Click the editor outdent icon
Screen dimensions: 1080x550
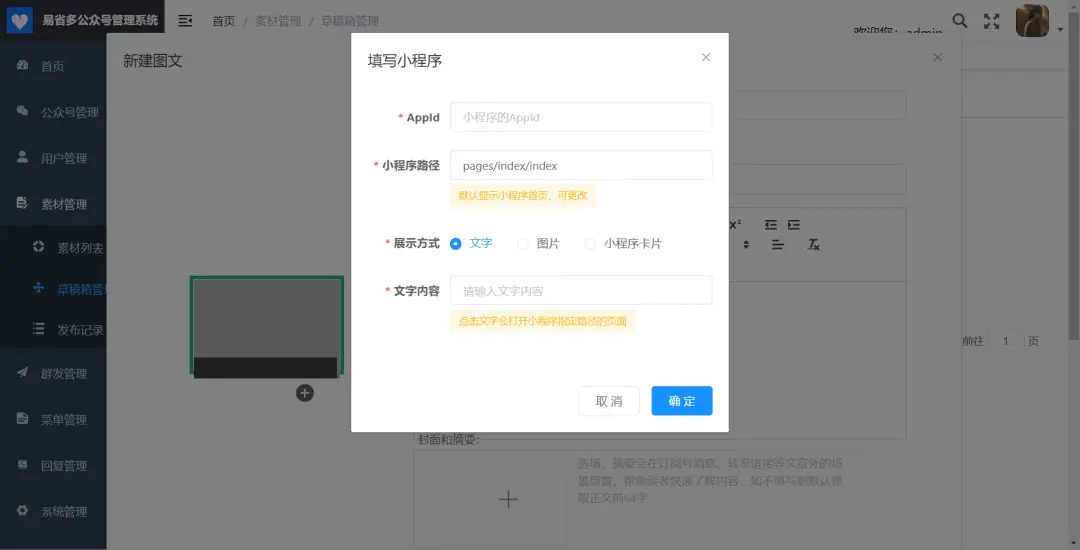click(x=771, y=225)
